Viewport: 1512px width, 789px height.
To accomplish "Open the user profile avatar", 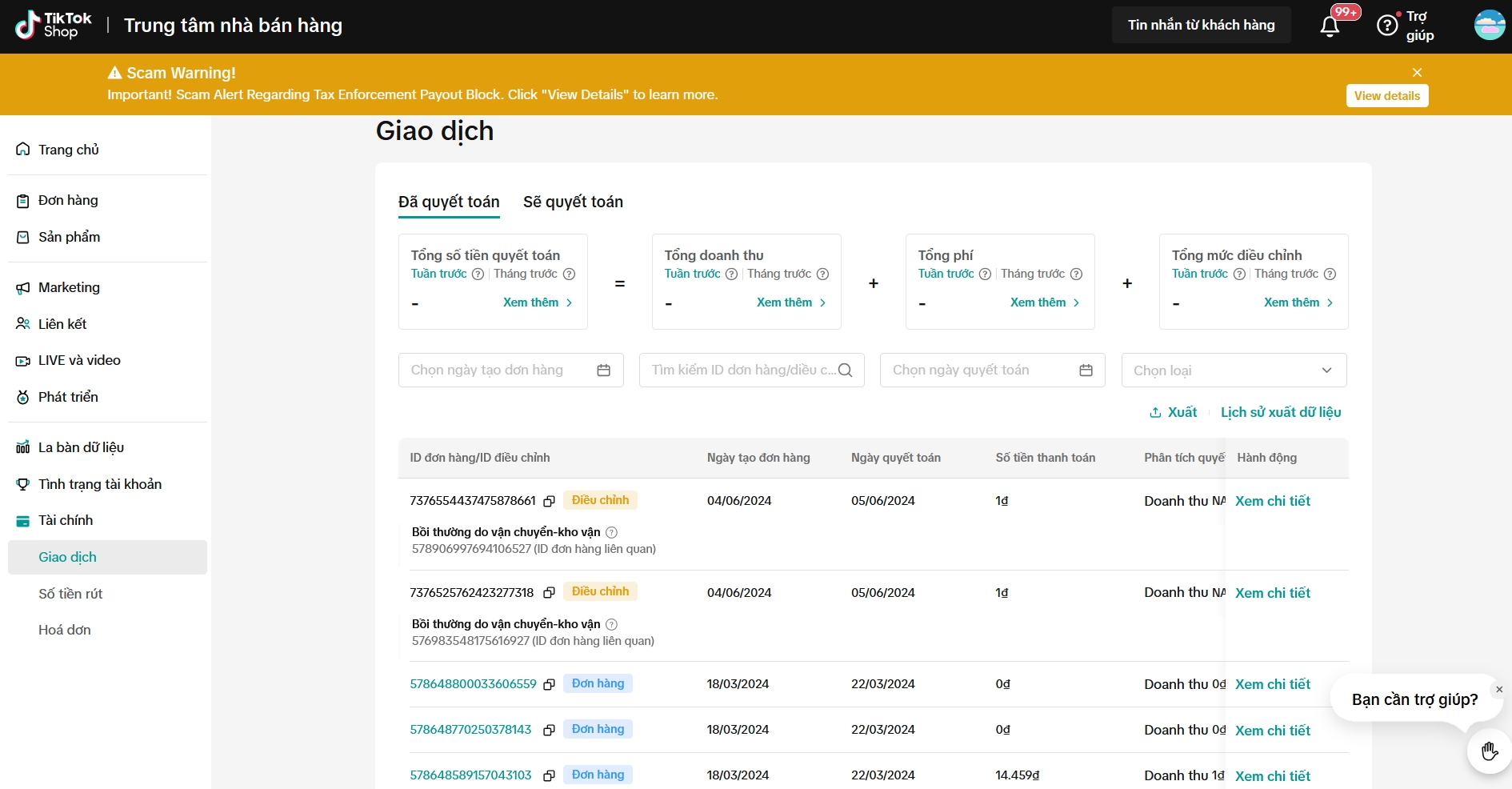I will click(1489, 25).
